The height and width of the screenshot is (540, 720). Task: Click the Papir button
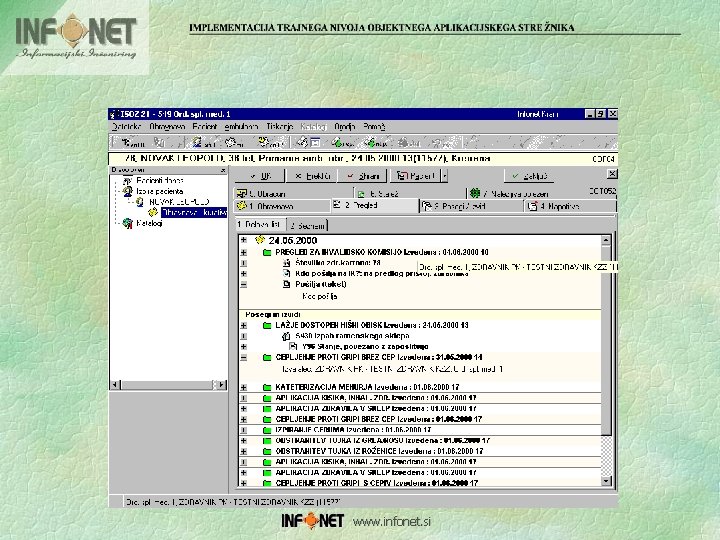coord(416,176)
